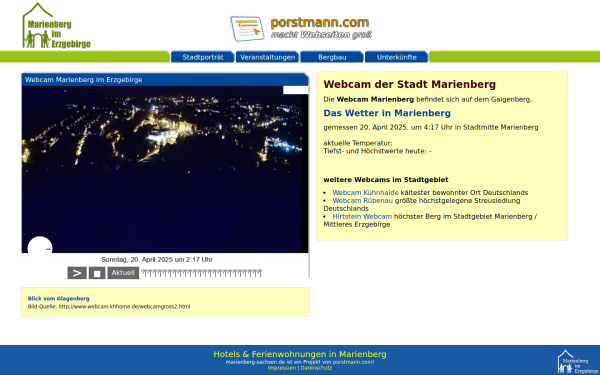Visit the porstmann.com banner

pos(301,29)
